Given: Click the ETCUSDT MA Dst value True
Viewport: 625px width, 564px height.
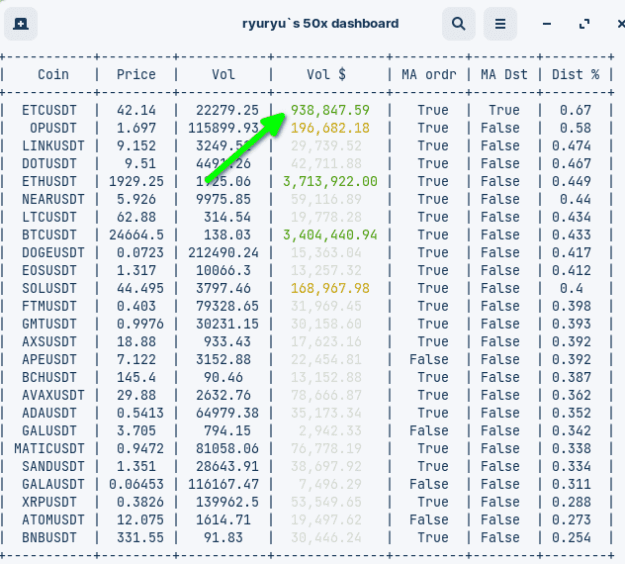Looking at the screenshot, I should 504,110.
